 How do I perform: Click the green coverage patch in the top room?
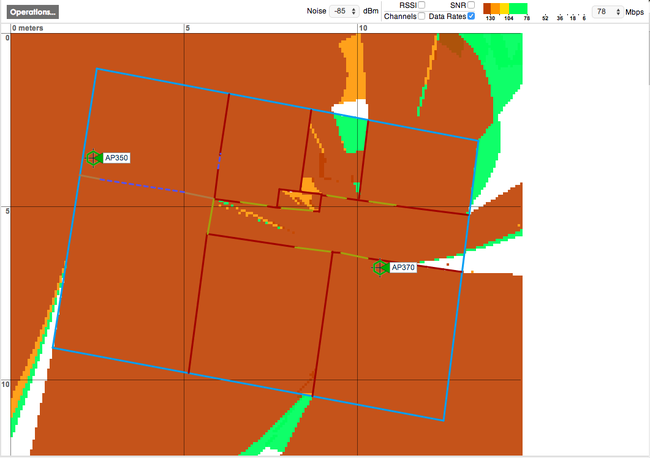coord(350,132)
